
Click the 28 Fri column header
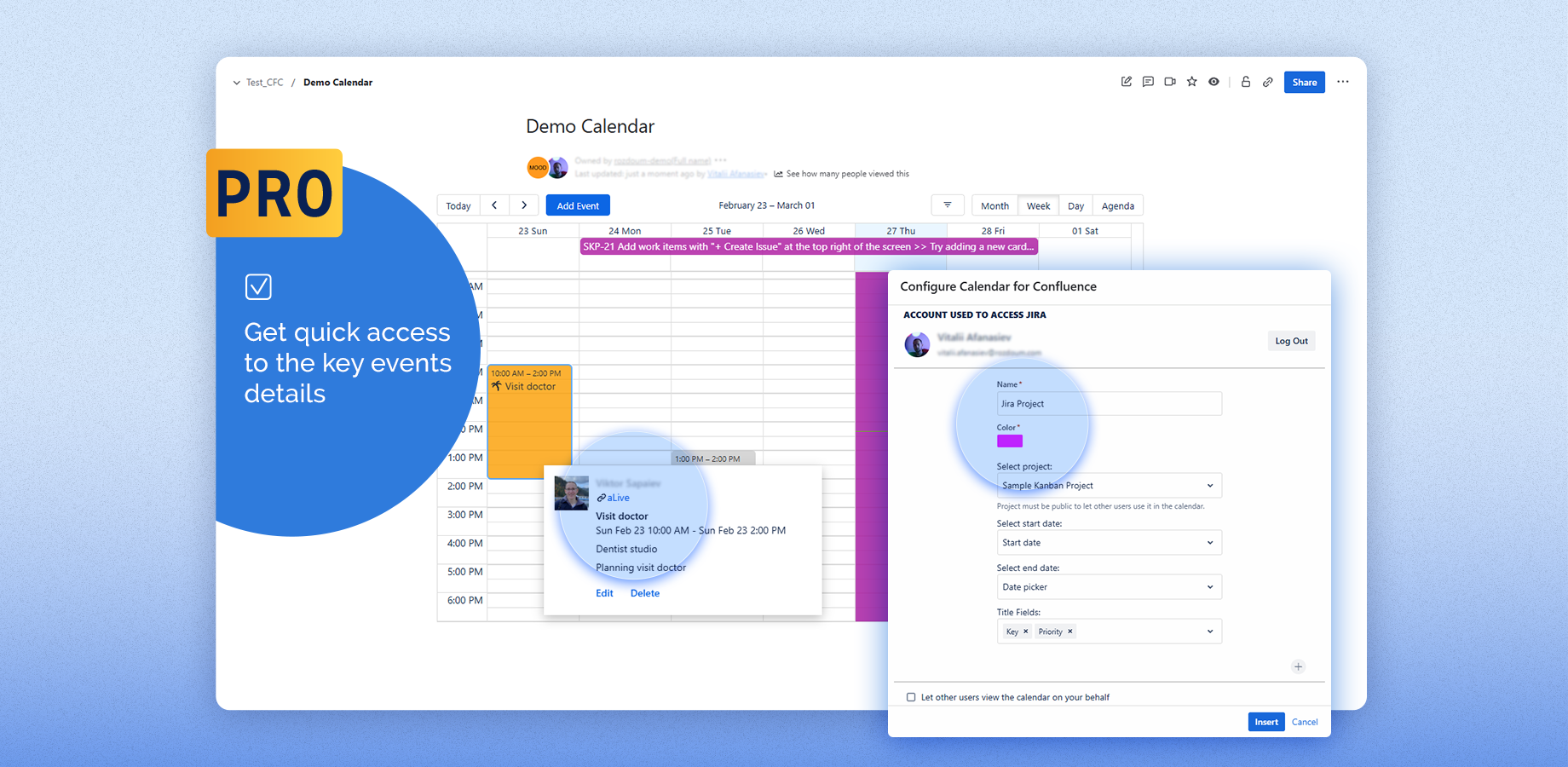(993, 231)
